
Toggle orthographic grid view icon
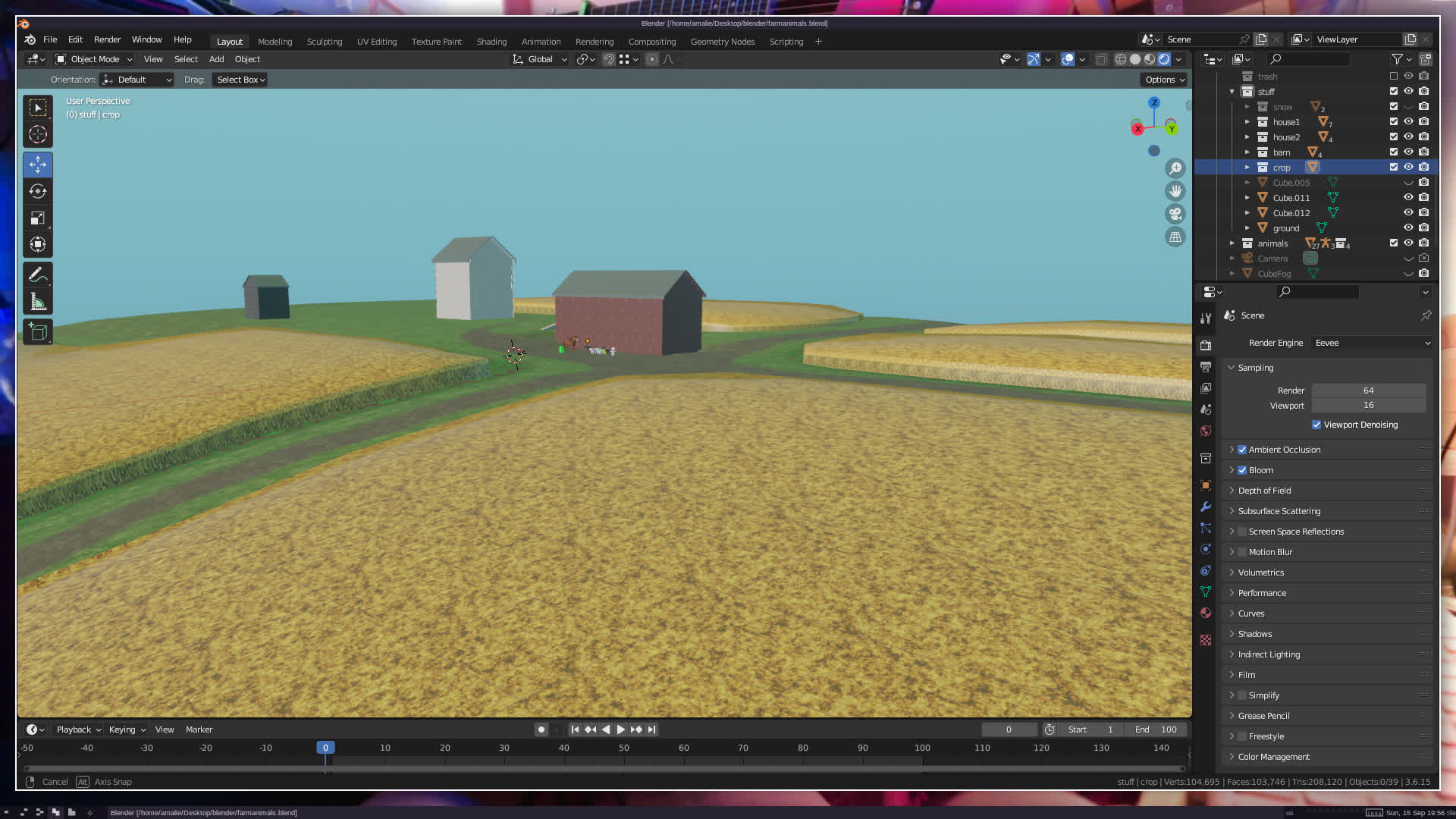point(1175,237)
